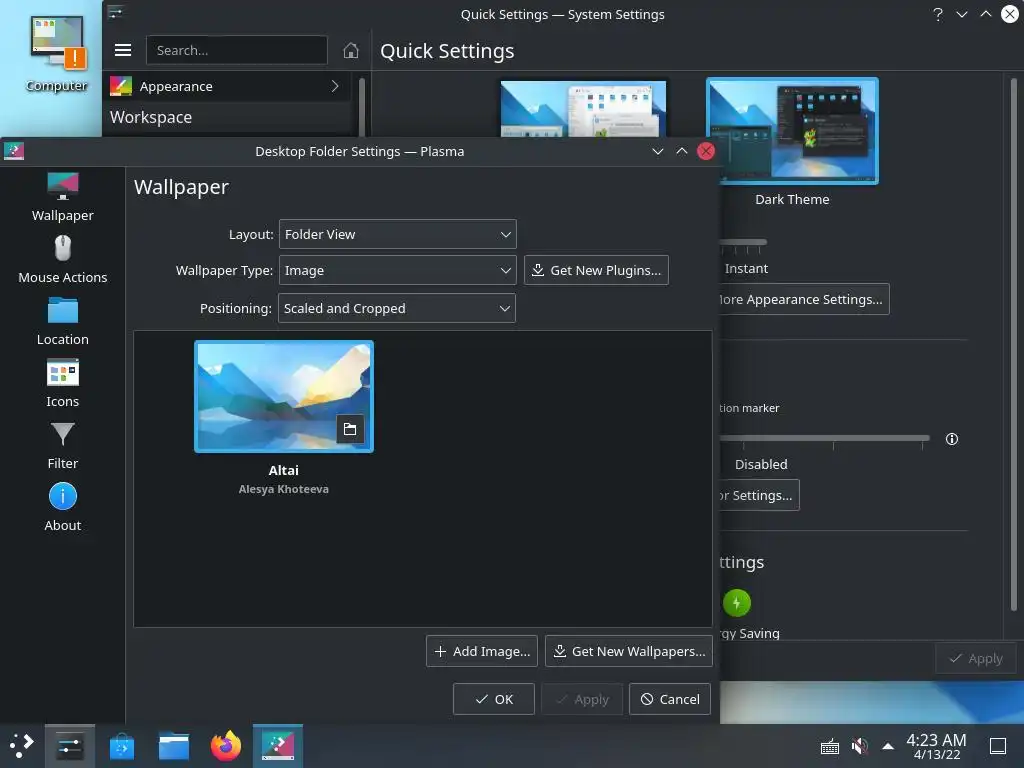This screenshot has width=1024, height=768.
Task: Launch Firefox from the taskbar
Action: click(x=226, y=746)
